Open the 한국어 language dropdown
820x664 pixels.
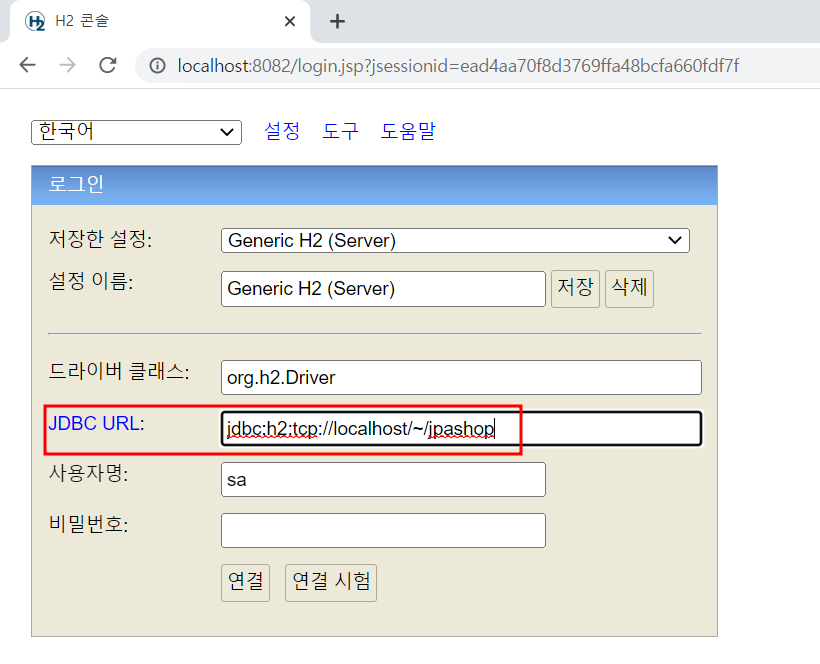click(136, 132)
